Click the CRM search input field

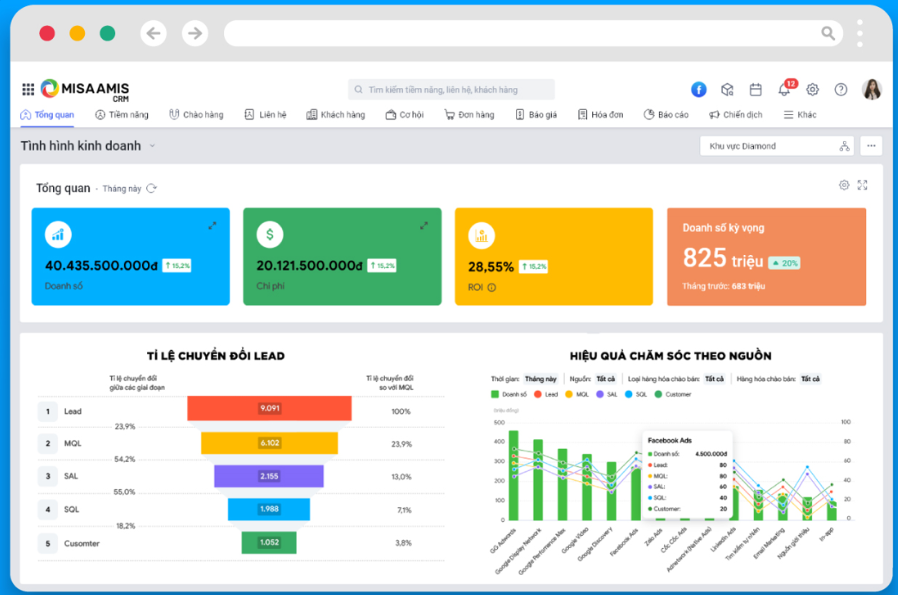pos(451,90)
